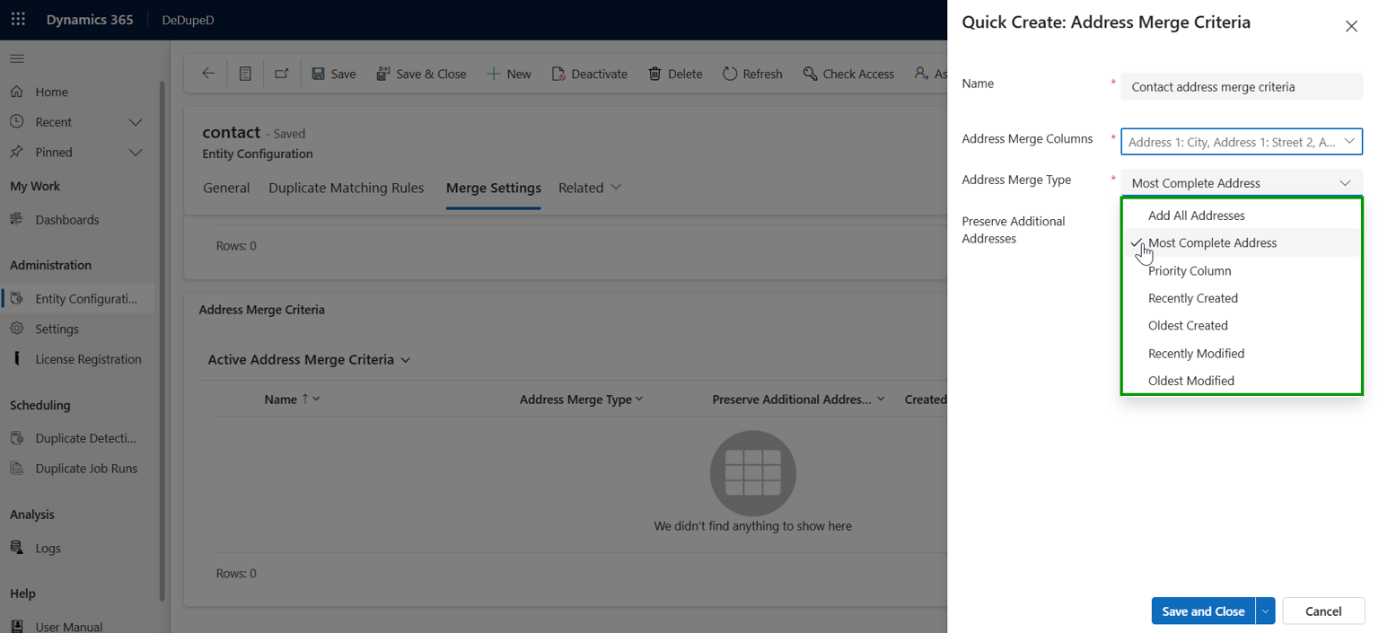
Task: Select Add All Addresses option
Action: [x=1196, y=216]
